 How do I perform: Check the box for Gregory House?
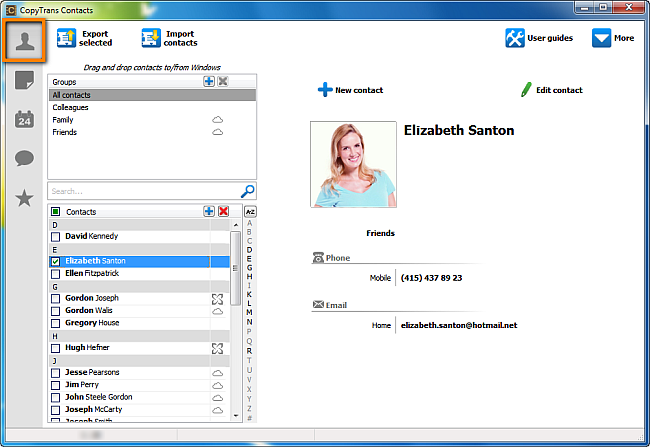pyautogui.click(x=56, y=323)
